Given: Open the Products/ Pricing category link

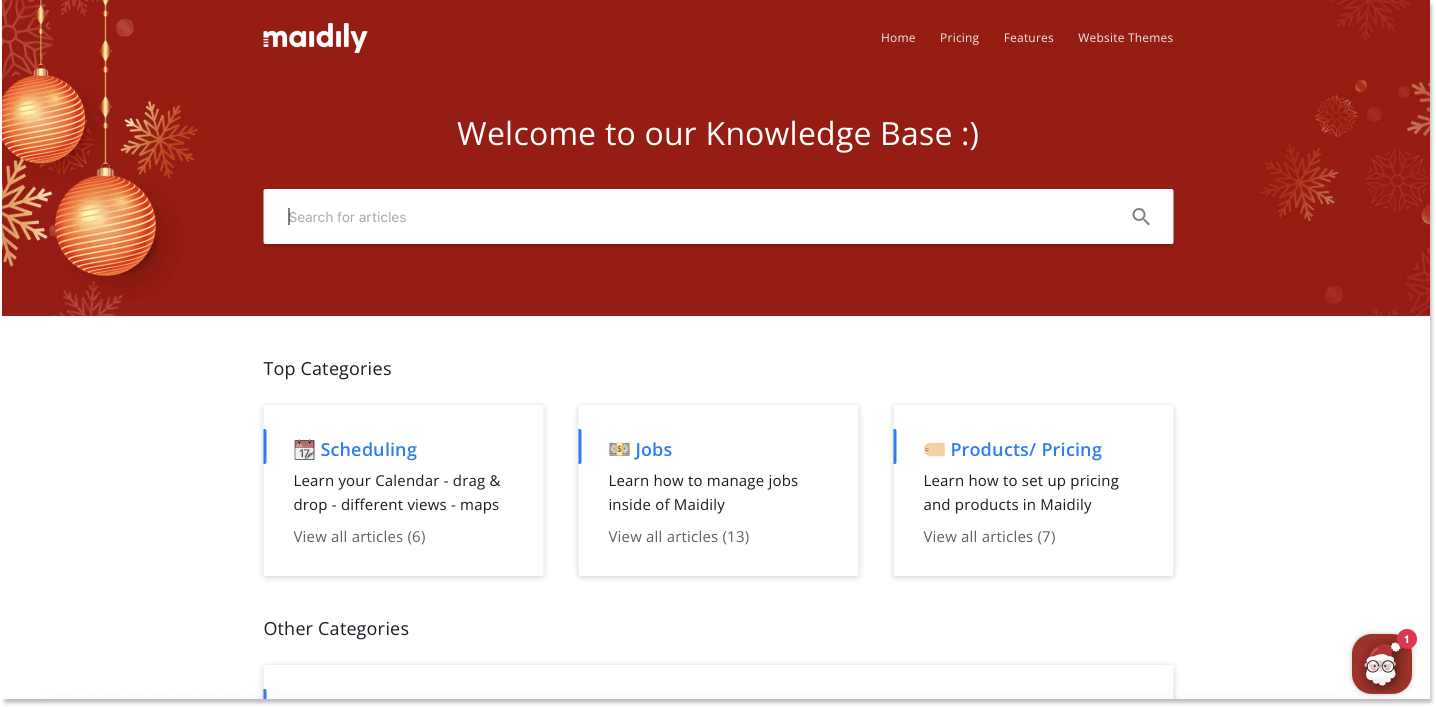Looking at the screenshot, I should pyautogui.click(x=1026, y=450).
